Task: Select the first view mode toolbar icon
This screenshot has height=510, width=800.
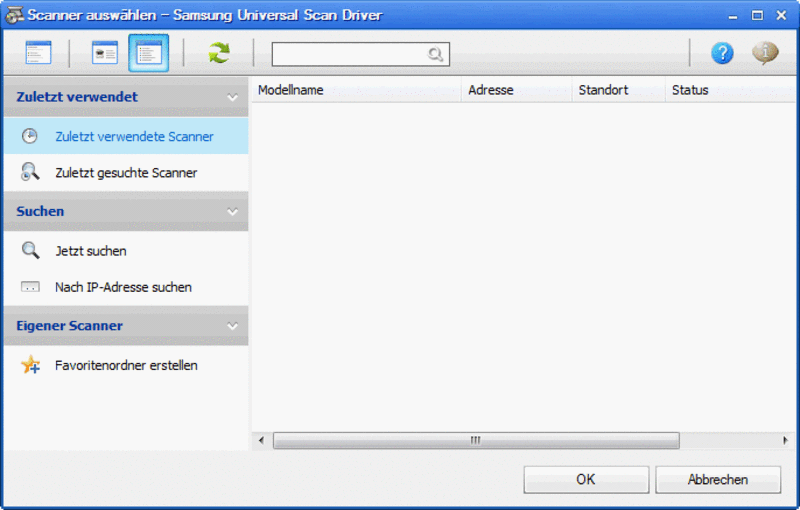Action: (39, 53)
